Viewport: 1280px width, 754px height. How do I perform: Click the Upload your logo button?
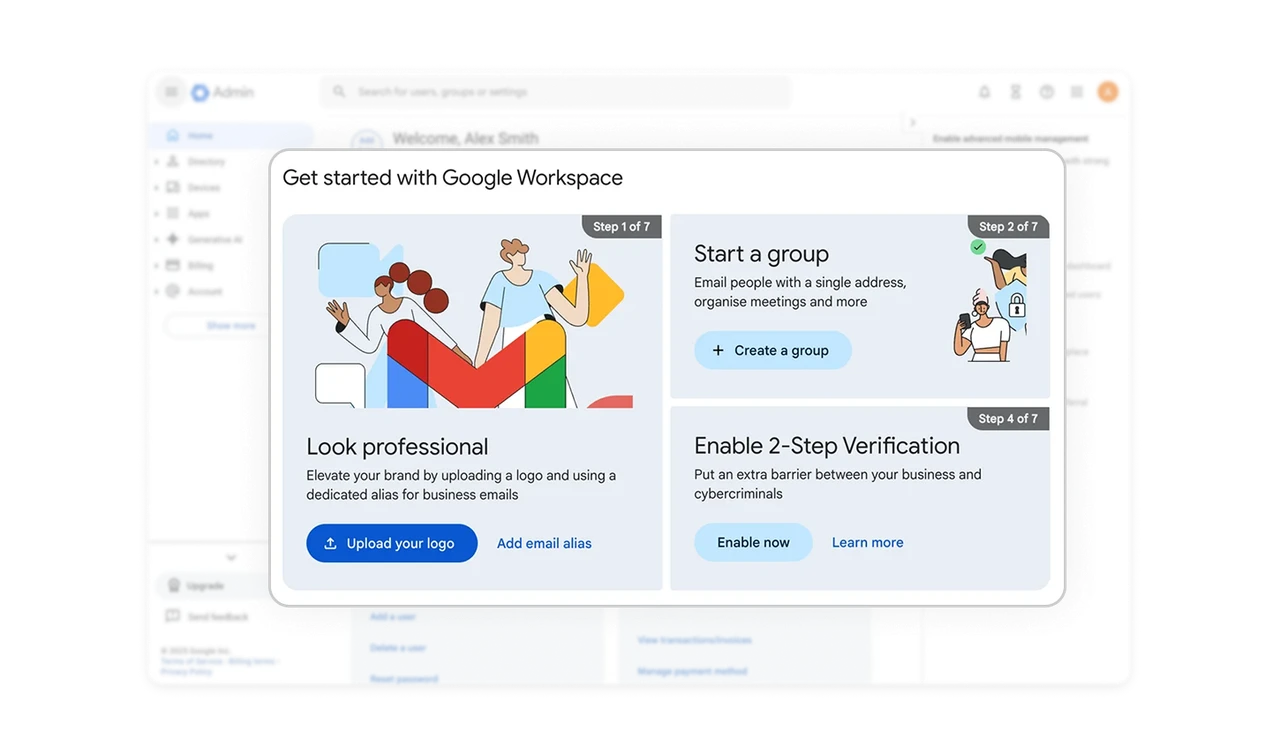click(x=392, y=543)
